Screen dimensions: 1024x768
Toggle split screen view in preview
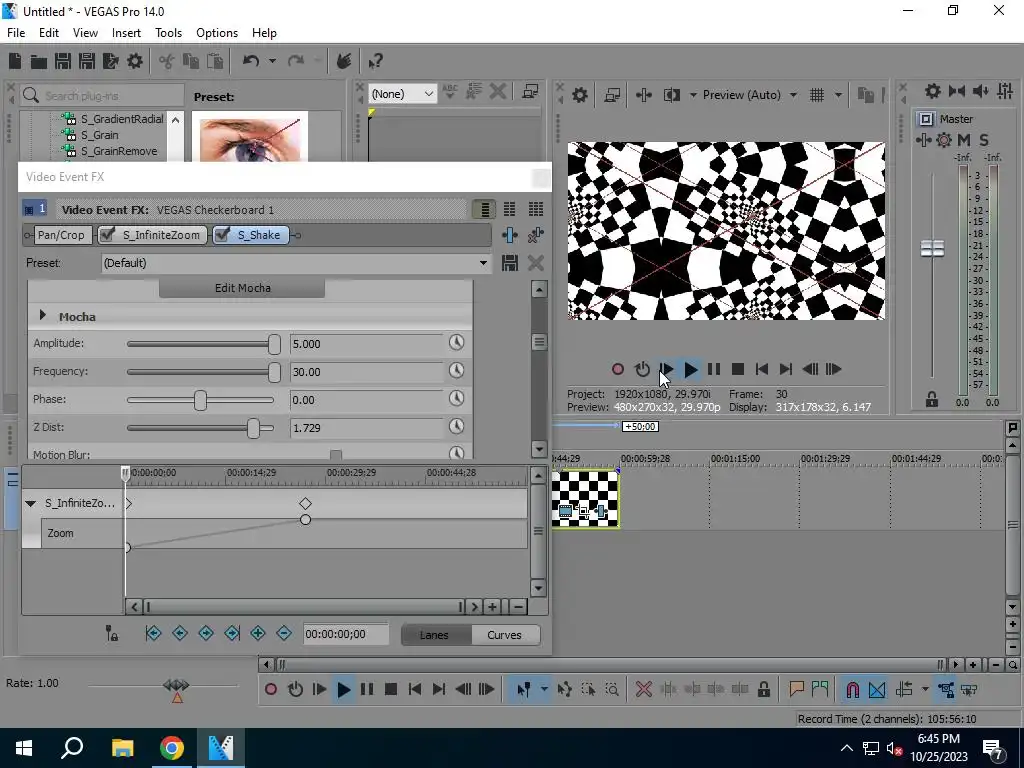(671, 95)
